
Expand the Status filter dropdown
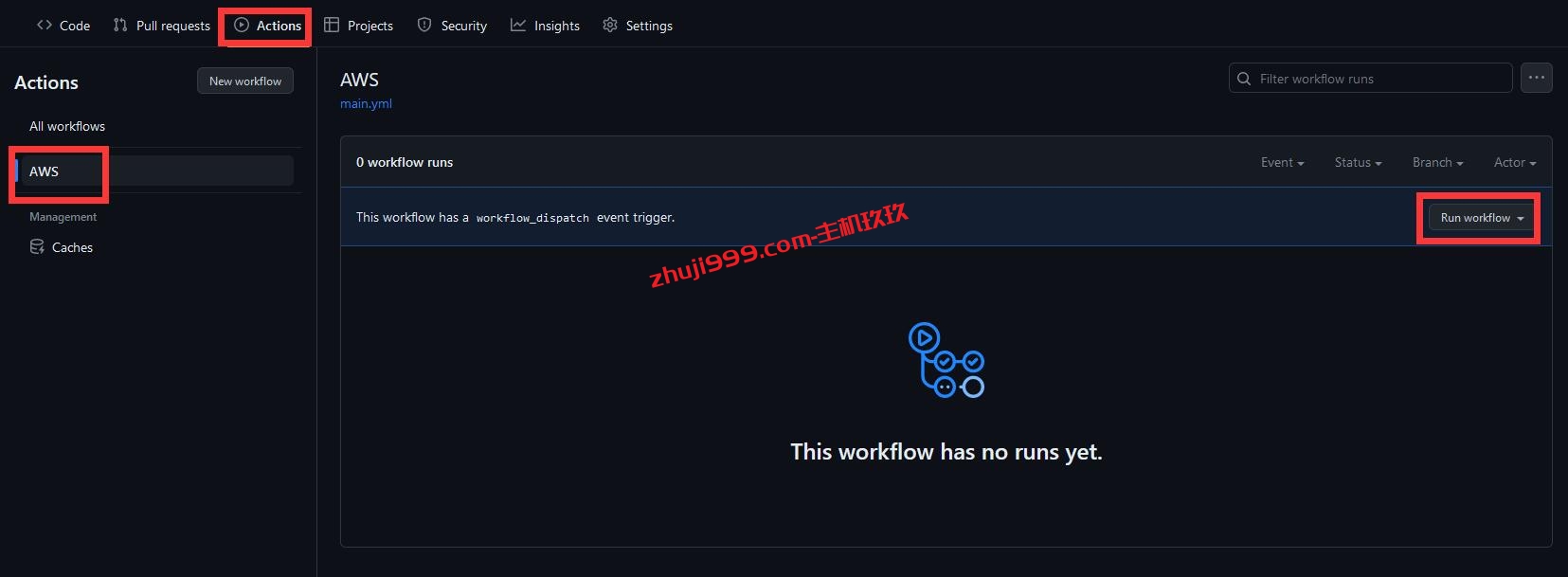[x=1359, y=163]
